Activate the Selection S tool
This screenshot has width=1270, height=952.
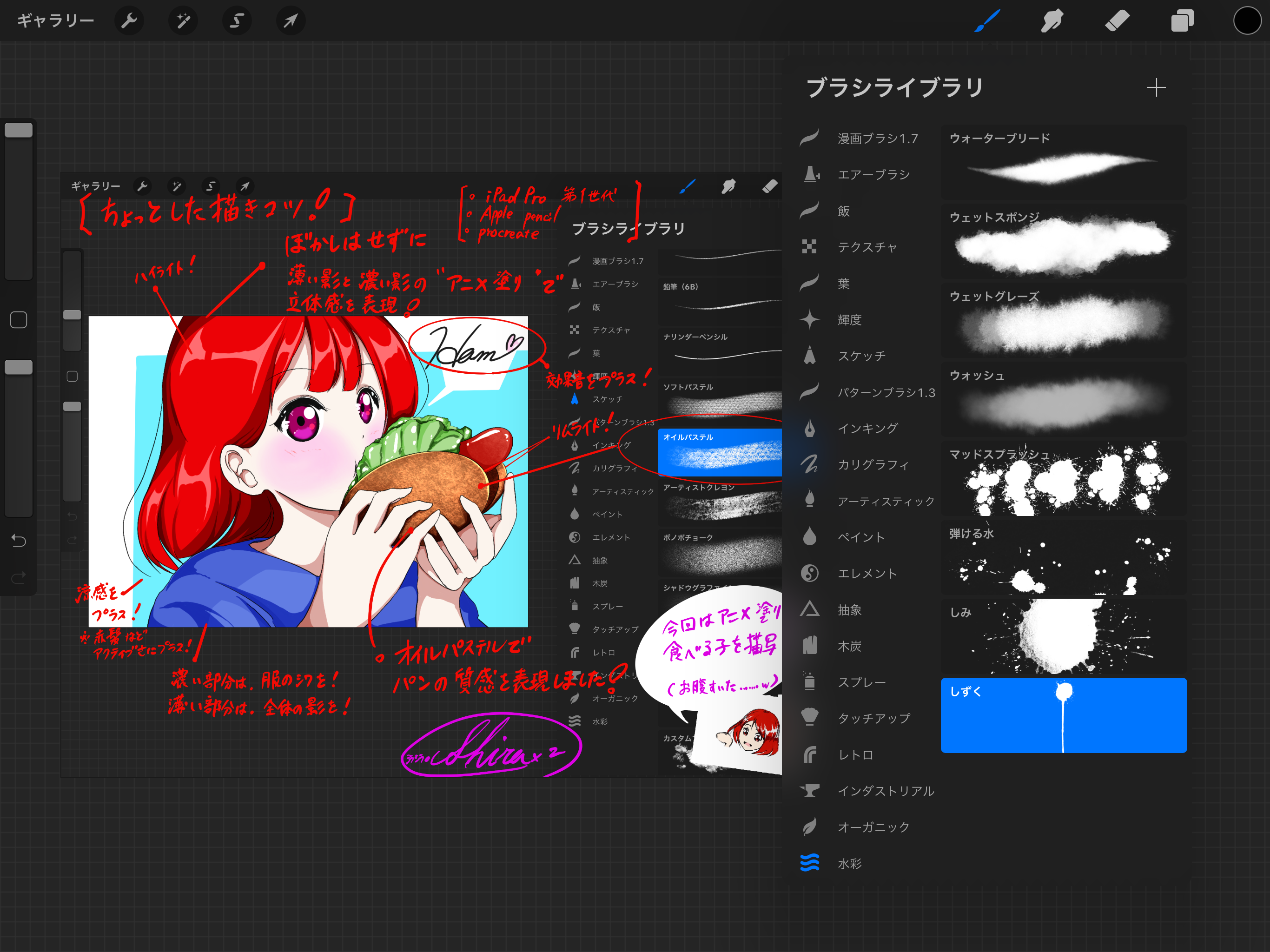(x=237, y=21)
